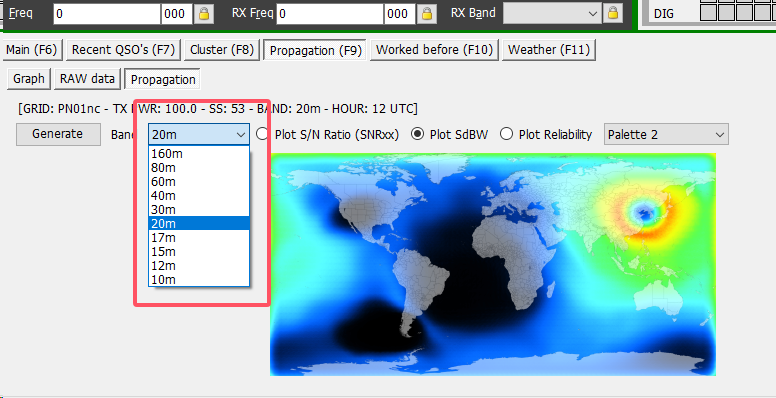Pick 10m in the band list
This screenshot has width=776, height=398.
pyautogui.click(x=198, y=280)
